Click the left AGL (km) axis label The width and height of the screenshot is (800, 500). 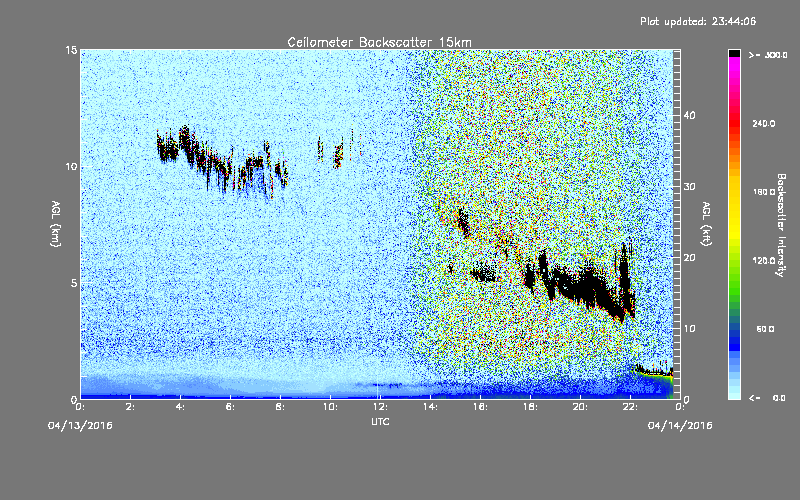point(55,223)
